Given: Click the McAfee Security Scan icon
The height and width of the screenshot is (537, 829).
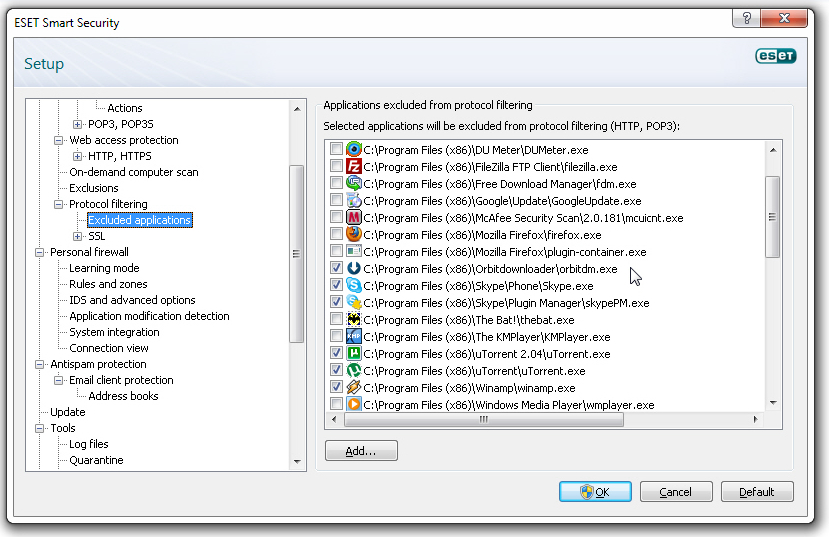Looking at the screenshot, I should 354,217.
